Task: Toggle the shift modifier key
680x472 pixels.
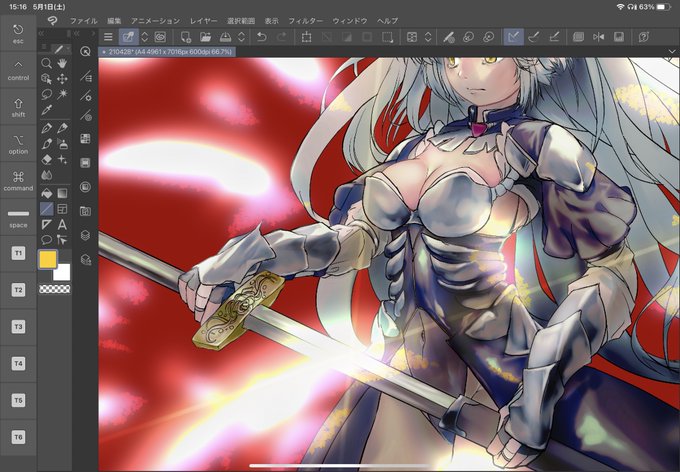Action: 18,108
